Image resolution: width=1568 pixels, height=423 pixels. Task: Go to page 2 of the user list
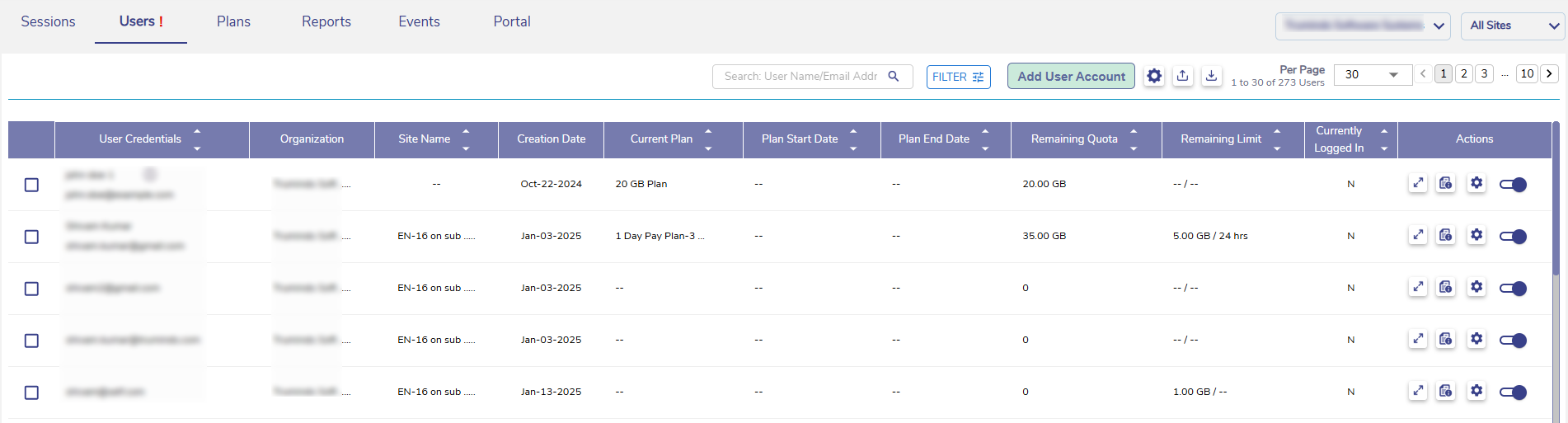[x=1464, y=74]
